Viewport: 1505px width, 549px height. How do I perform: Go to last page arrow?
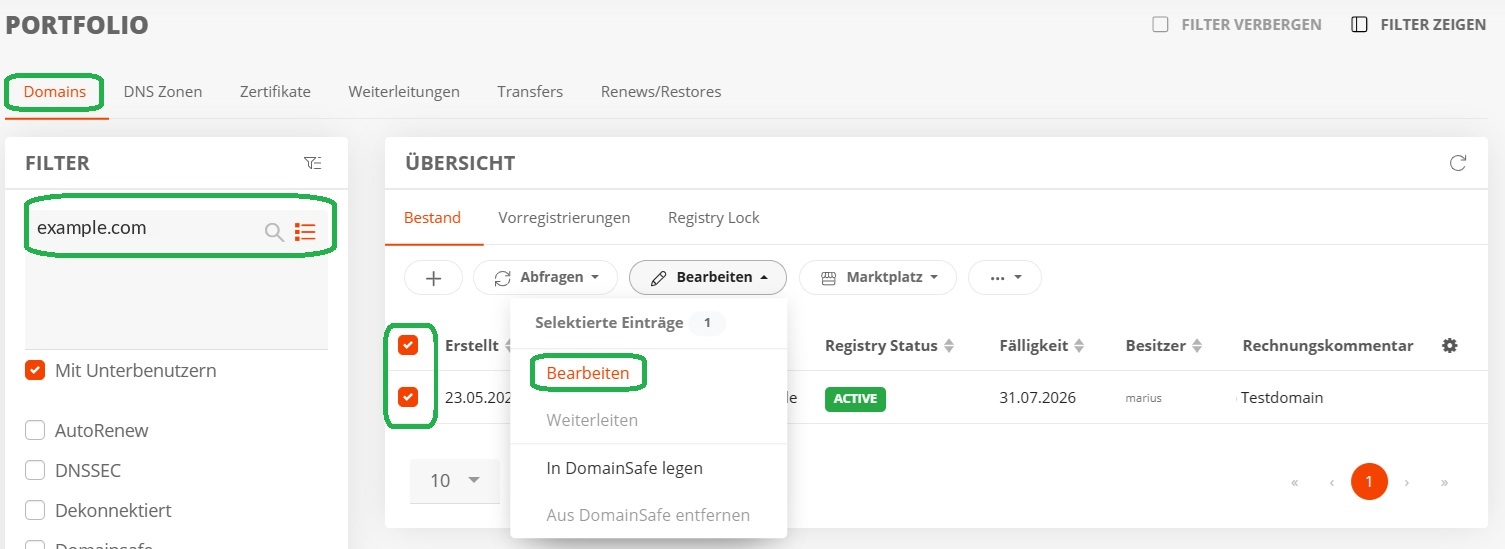pos(1444,482)
